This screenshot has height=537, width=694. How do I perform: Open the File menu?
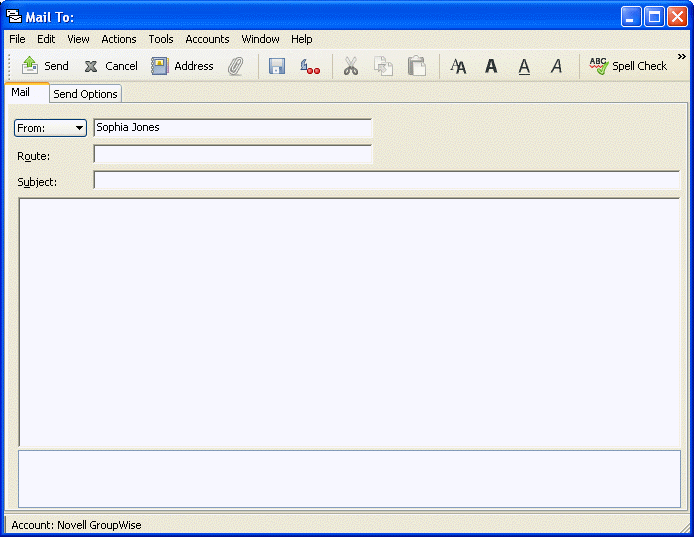17,39
